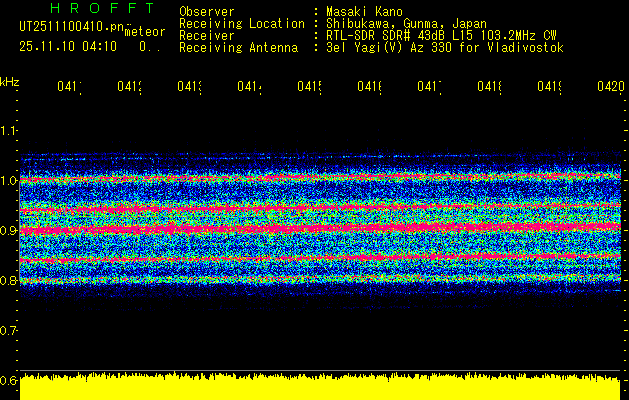This screenshot has width=629, height=400.
Task: Select the Receiving Location label
Action: pos(242,23)
